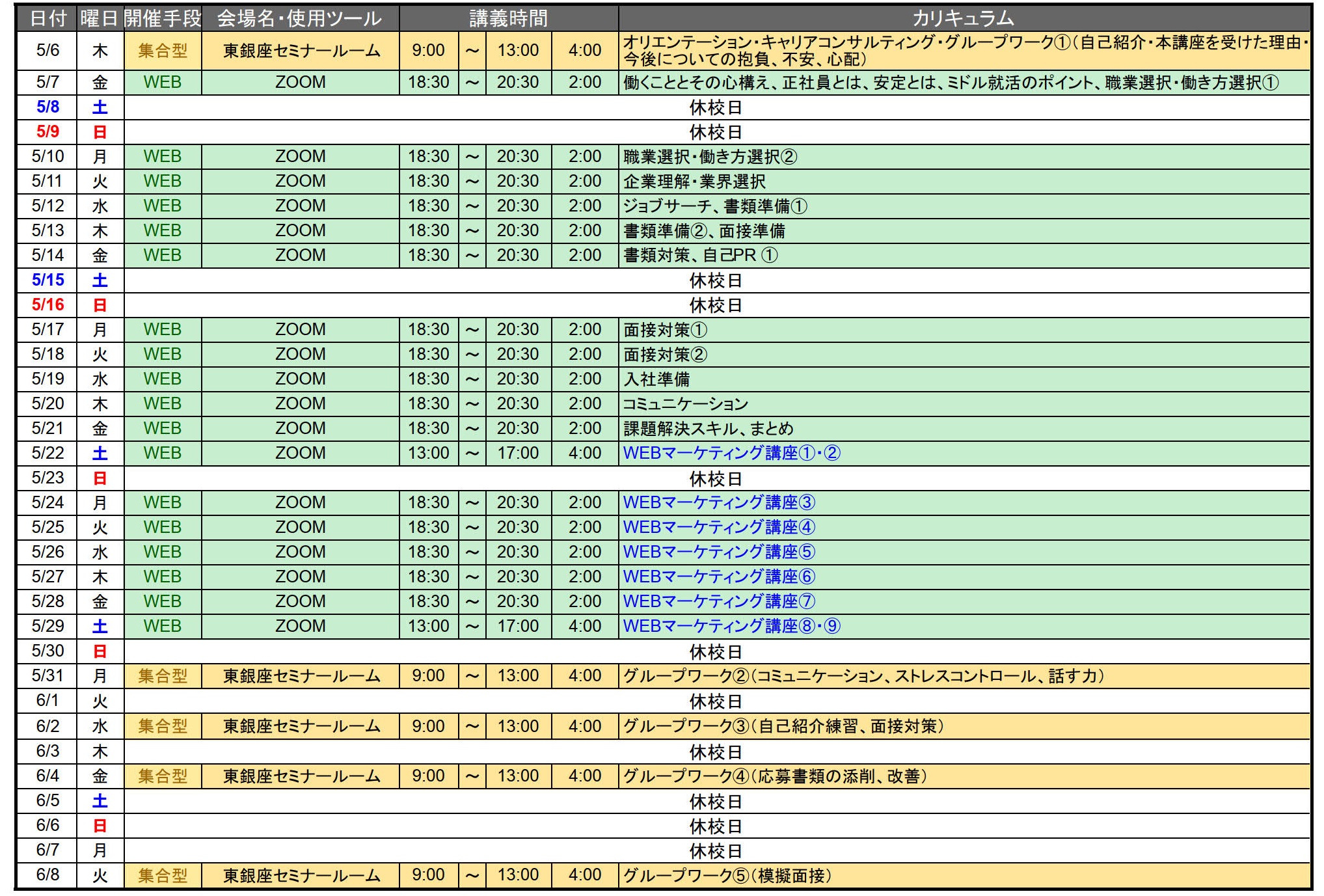Click グループワーク② curriculum cell

[x=964, y=676]
